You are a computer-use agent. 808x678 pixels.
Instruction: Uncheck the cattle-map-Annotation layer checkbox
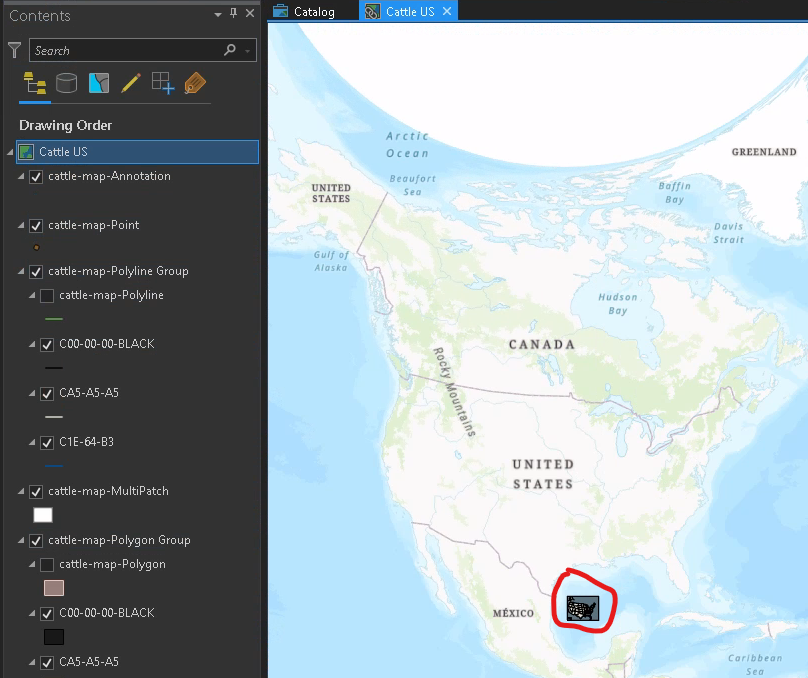(x=36, y=177)
